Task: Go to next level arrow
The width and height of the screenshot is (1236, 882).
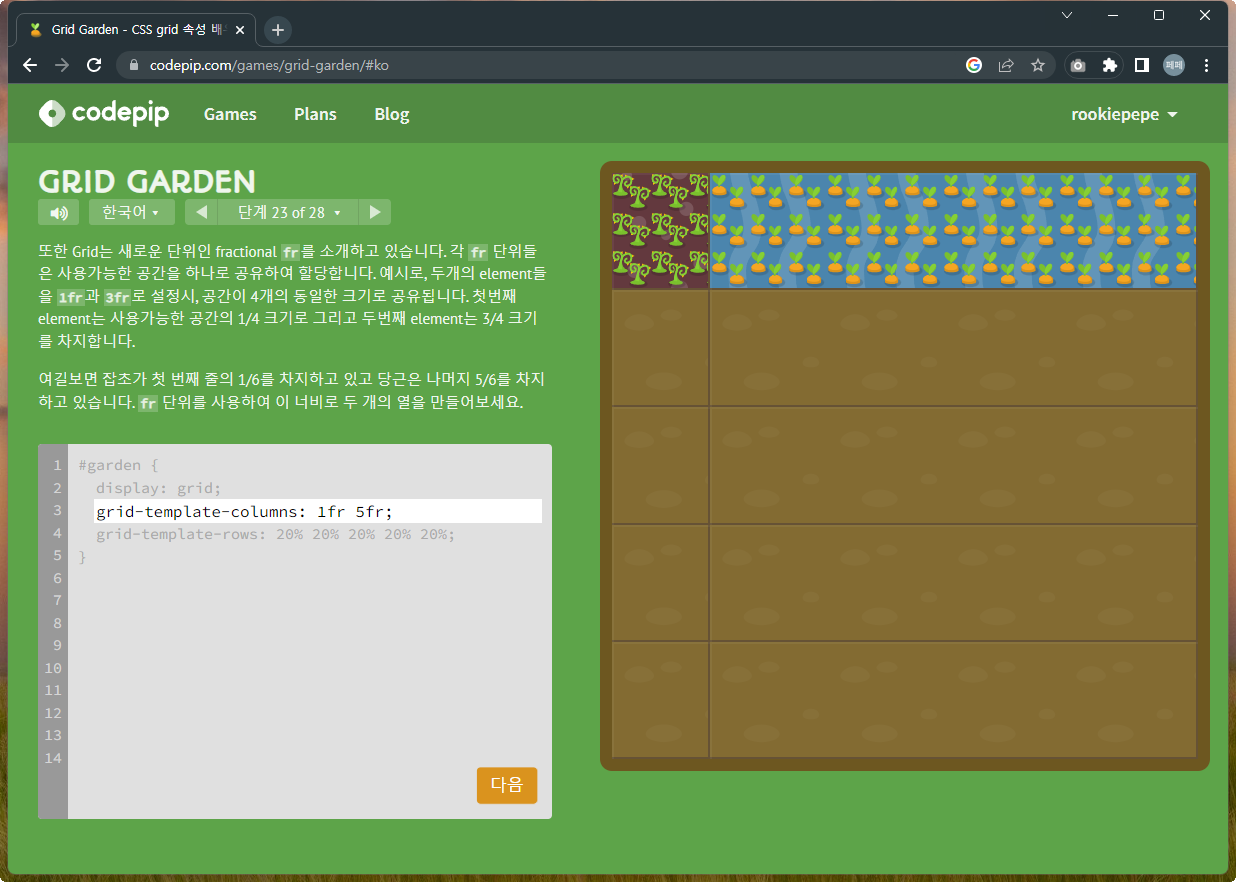Action: point(375,212)
